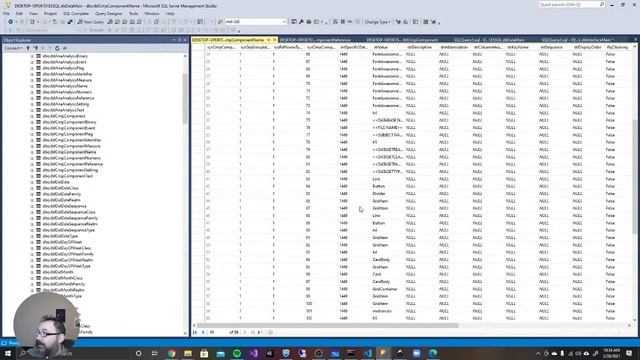Go to next record in grid navigator

pyautogui.click(x=245, y=332)
